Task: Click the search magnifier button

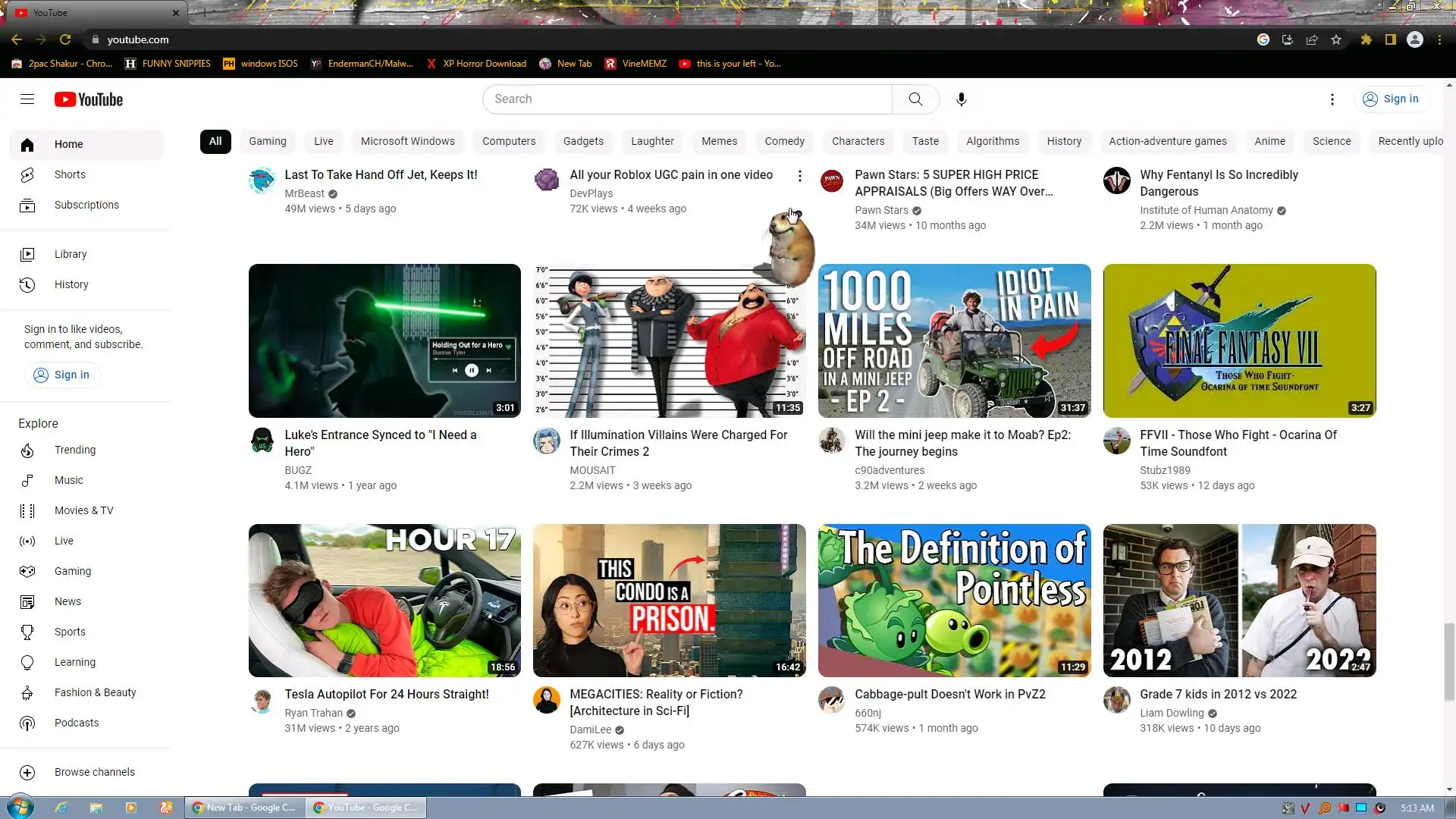Action: pos(915,99)
